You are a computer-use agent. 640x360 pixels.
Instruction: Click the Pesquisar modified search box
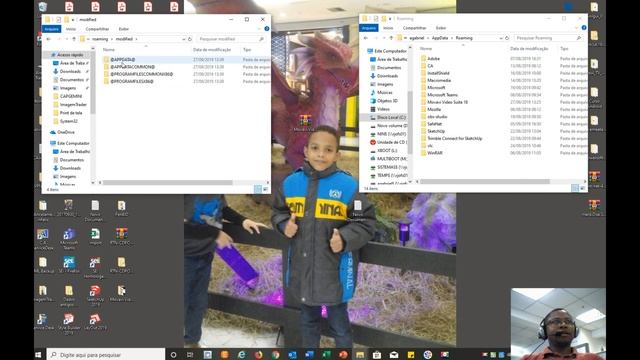231,39
